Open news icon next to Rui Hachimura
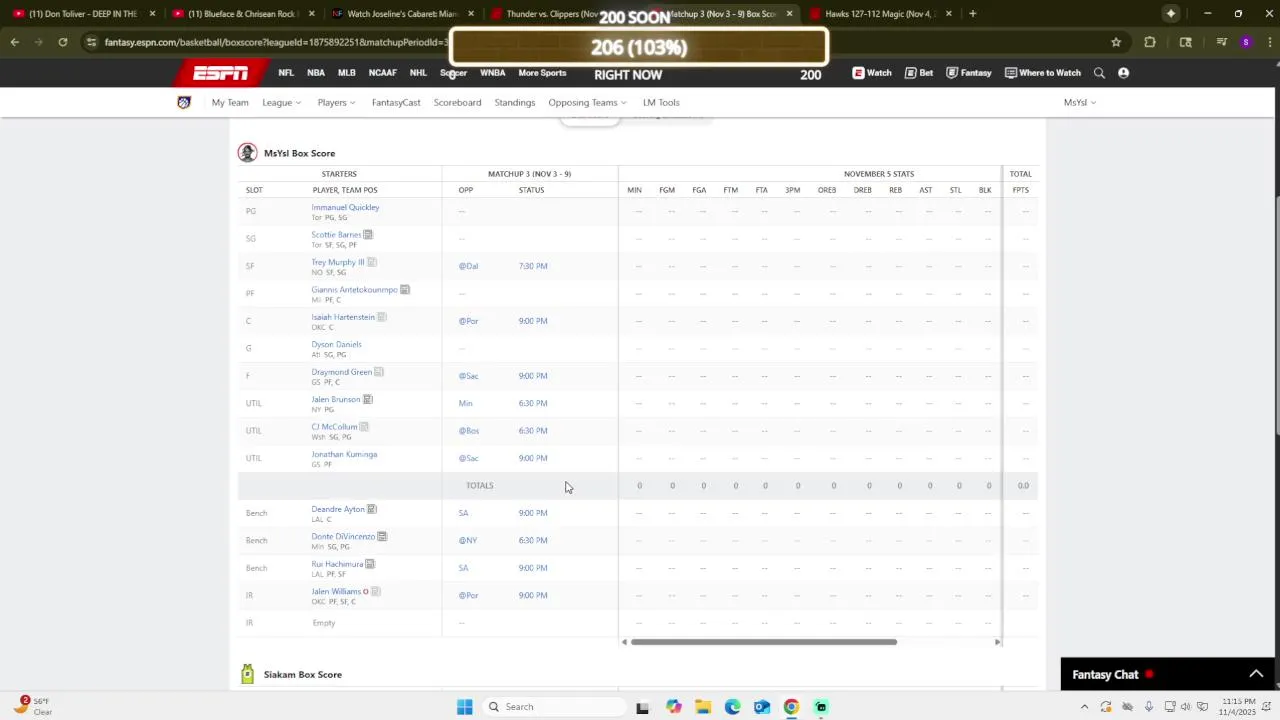 pos(370,564)
